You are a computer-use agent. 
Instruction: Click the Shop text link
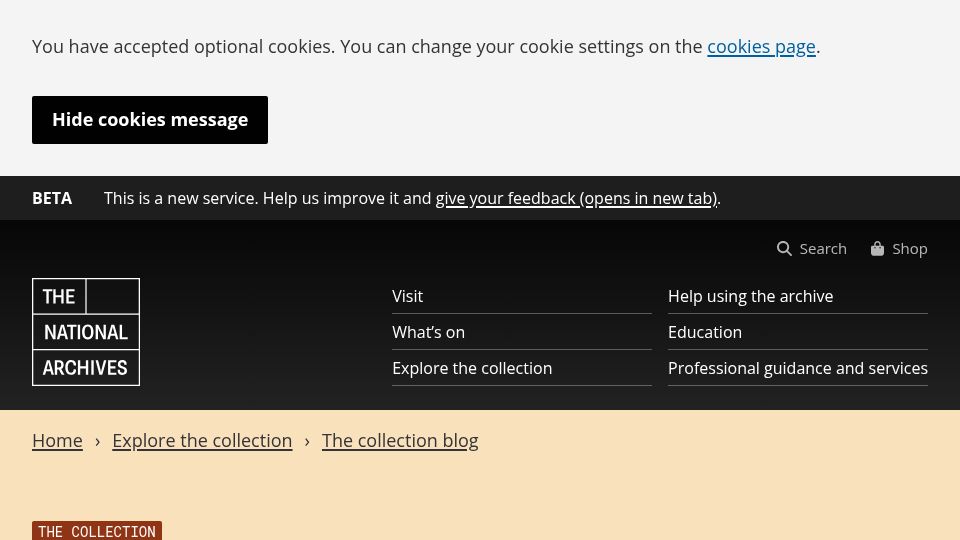tap(909, 249)
